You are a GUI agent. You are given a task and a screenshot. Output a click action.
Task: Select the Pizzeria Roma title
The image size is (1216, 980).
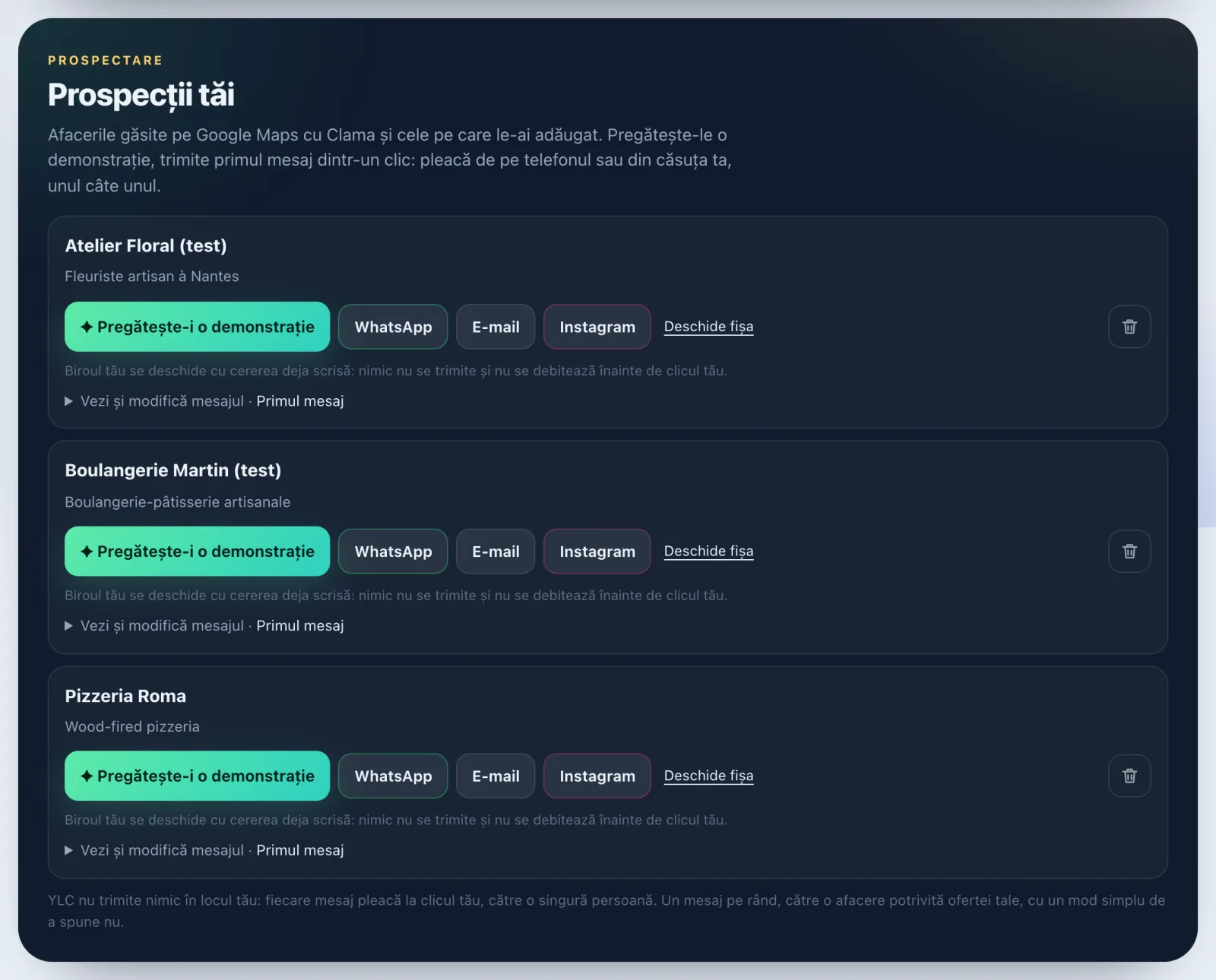pyautogui.click(x=125, y=696)
